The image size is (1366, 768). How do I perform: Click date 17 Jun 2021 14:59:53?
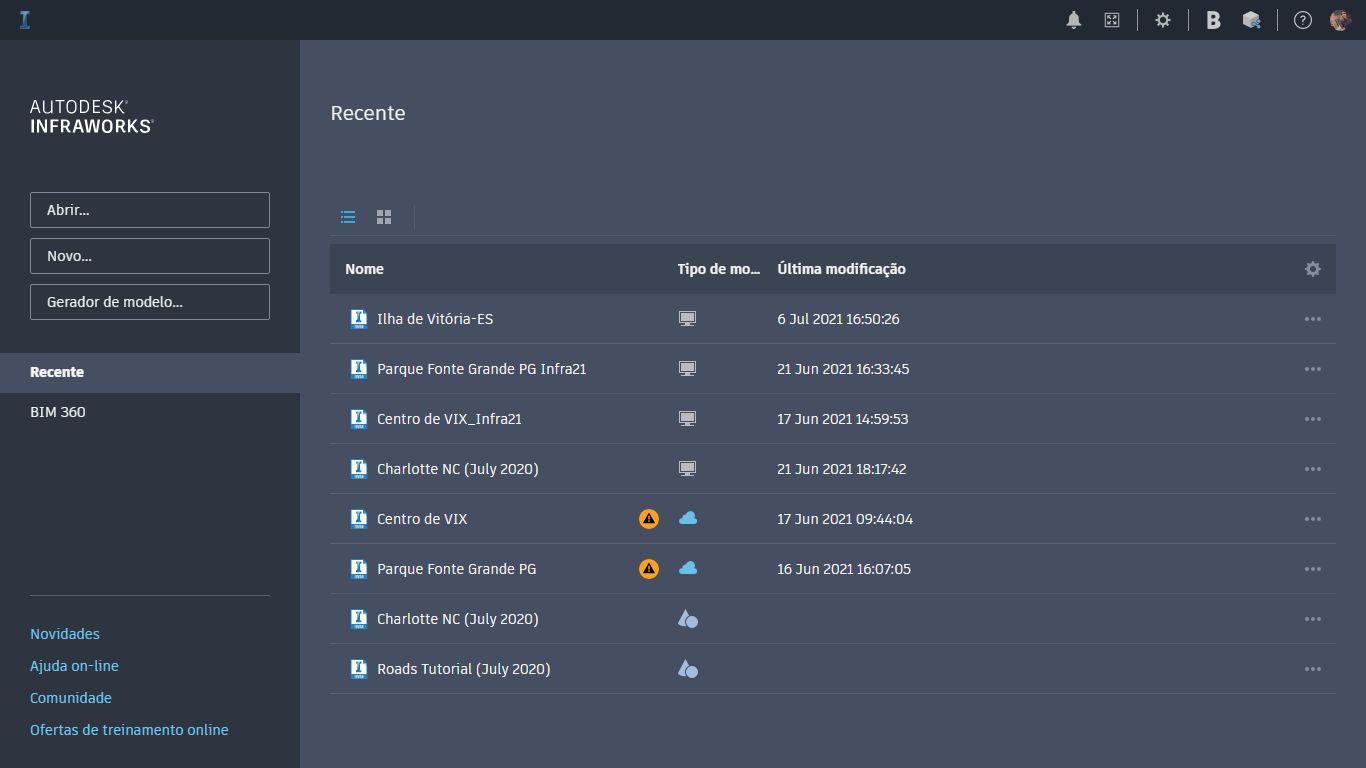click(843, 419)
